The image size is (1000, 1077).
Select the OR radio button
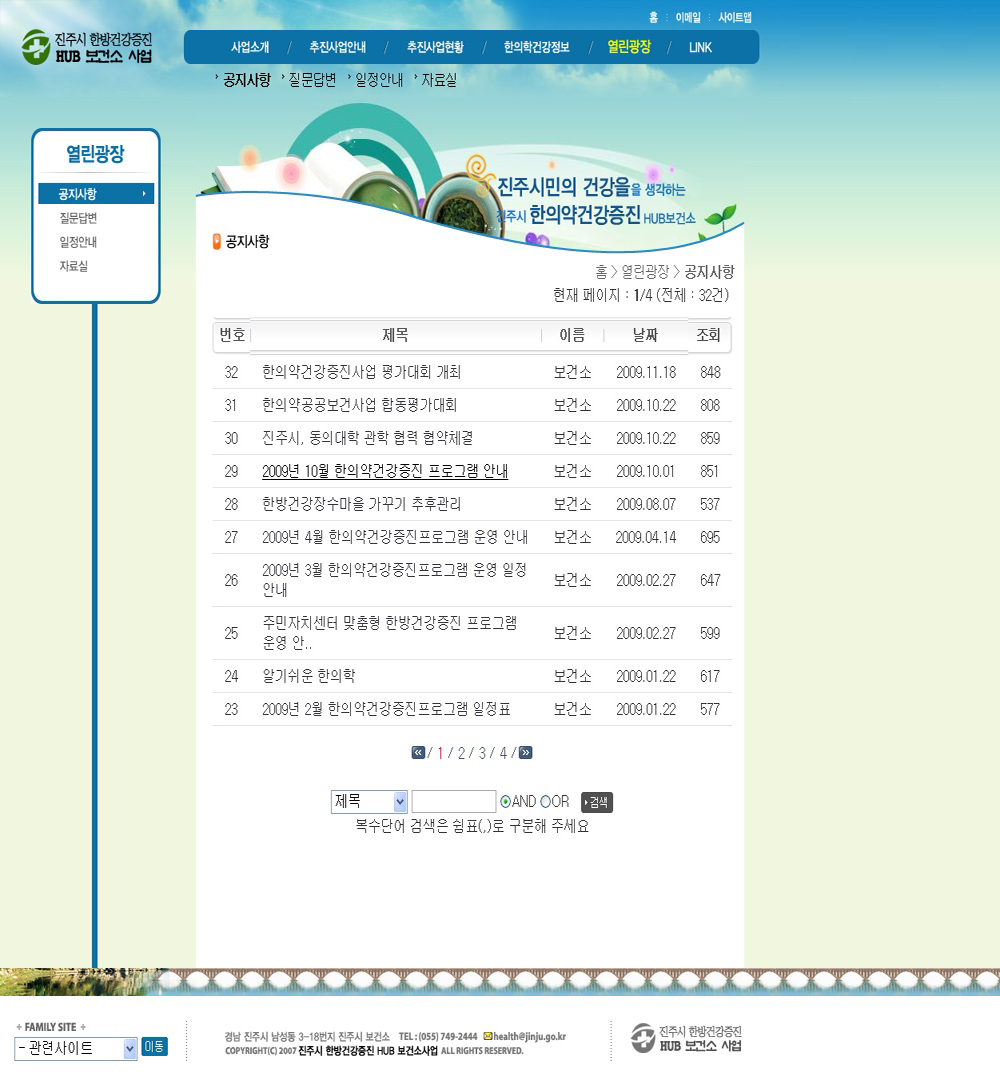click(x=545, y=802)
